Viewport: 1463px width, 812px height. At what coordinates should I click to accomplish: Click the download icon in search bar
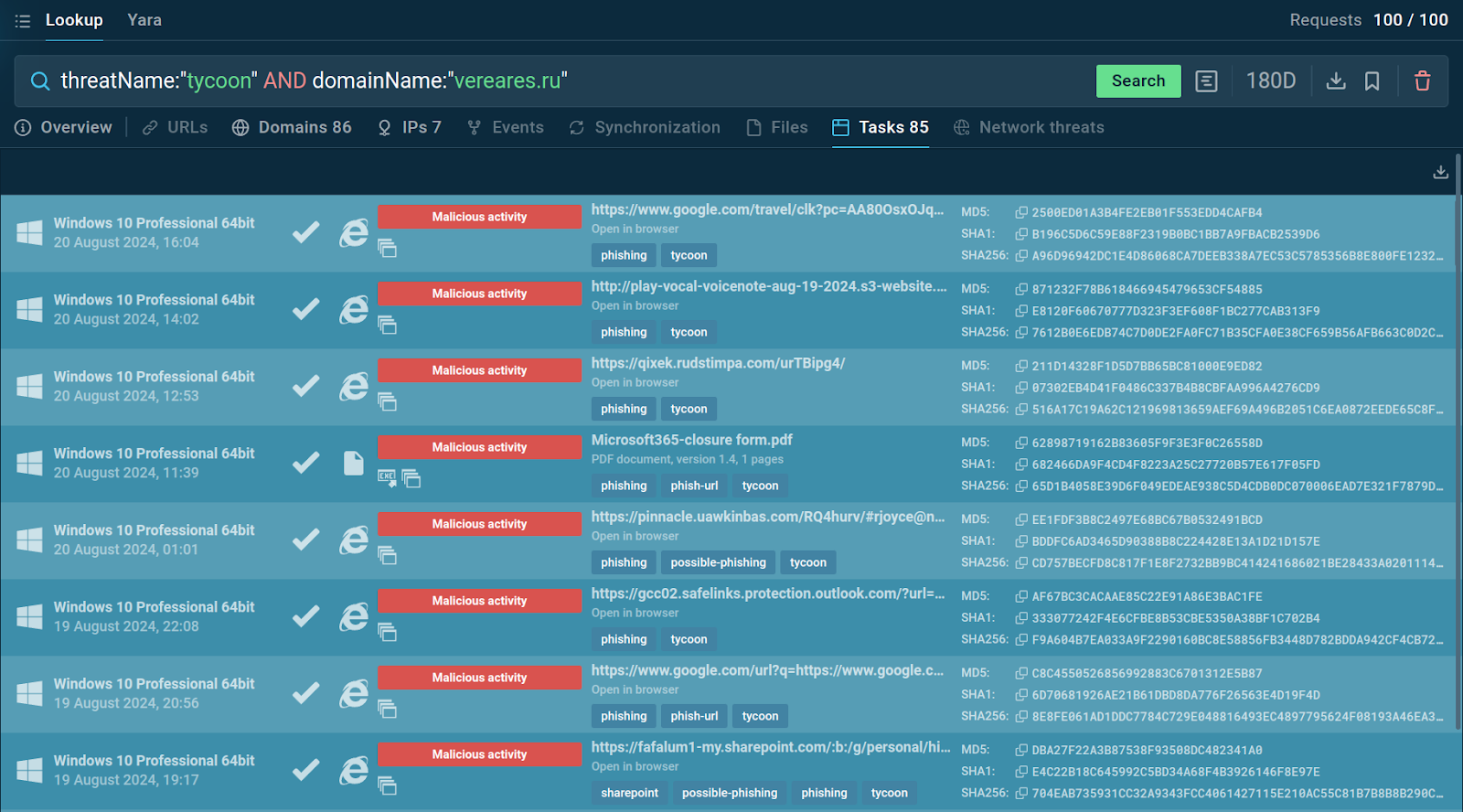(1336, 81)
